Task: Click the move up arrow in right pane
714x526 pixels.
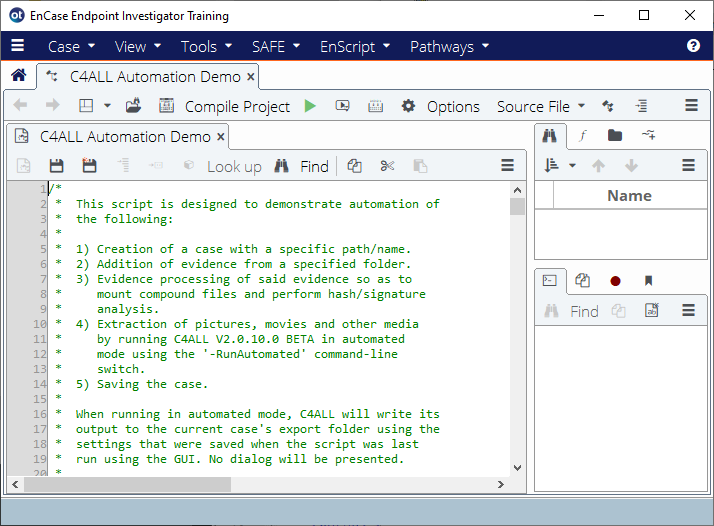Action: click(x=598, y=166)
